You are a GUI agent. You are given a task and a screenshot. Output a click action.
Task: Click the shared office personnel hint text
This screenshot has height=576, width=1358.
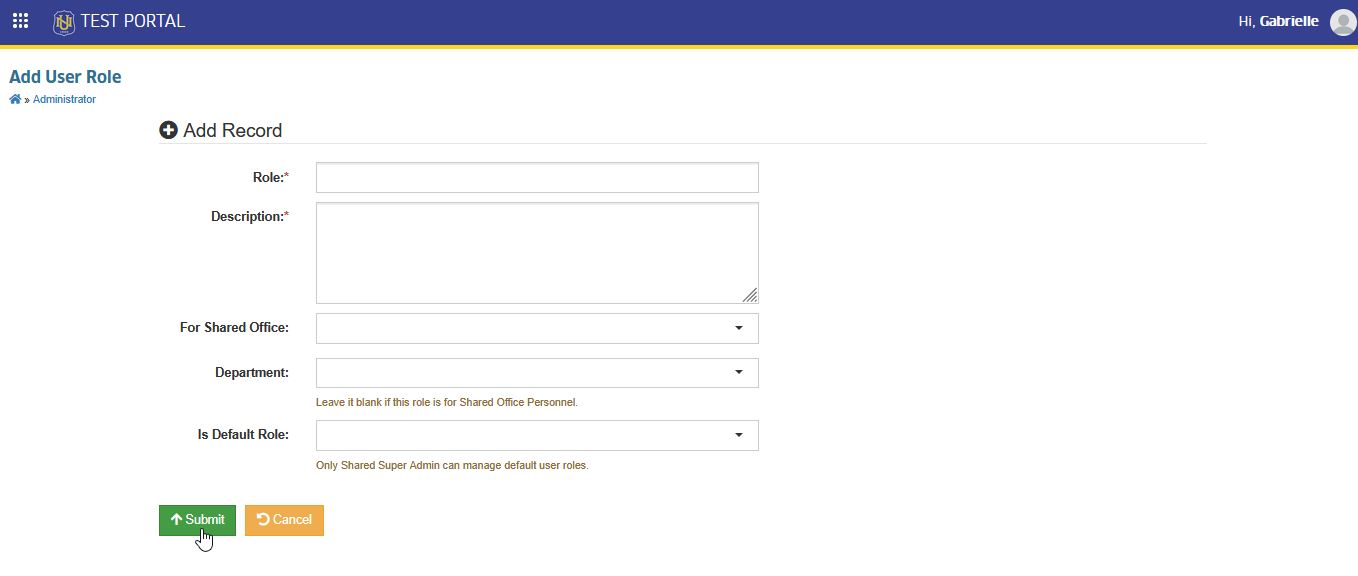pos(447,403)
